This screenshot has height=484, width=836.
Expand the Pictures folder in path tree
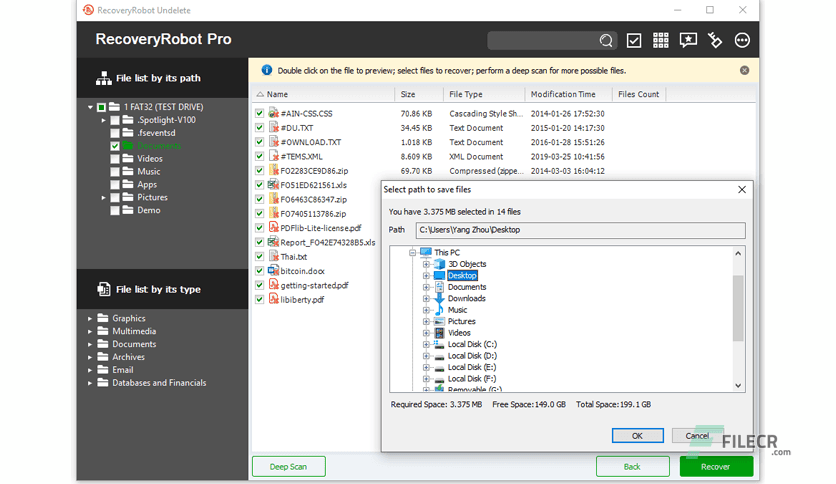[103, 198]
